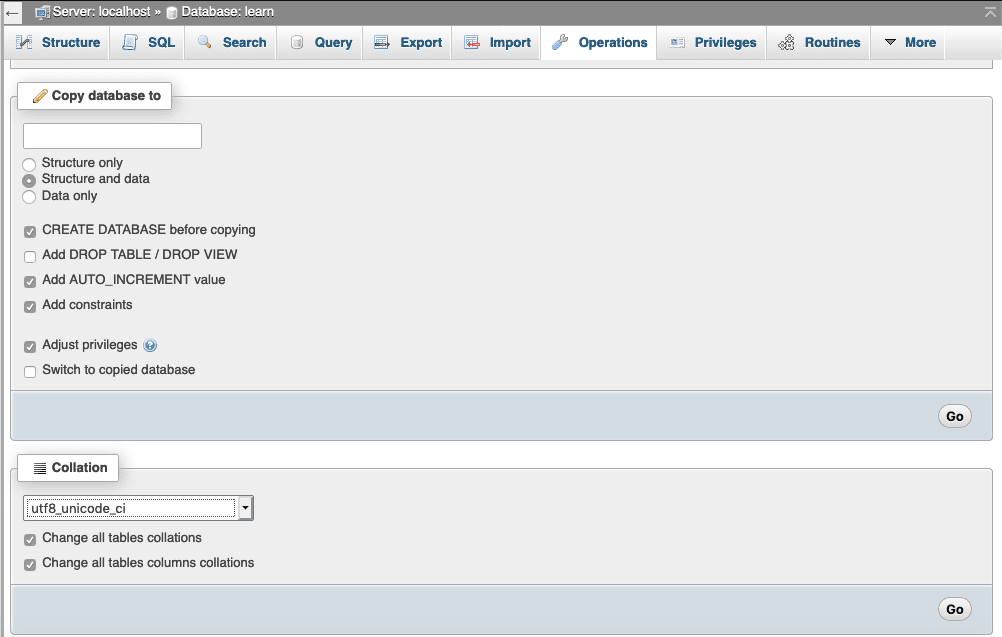Screen dimensions: 1002x637
Task: Enable Switch to copied database
Action: 30,372
